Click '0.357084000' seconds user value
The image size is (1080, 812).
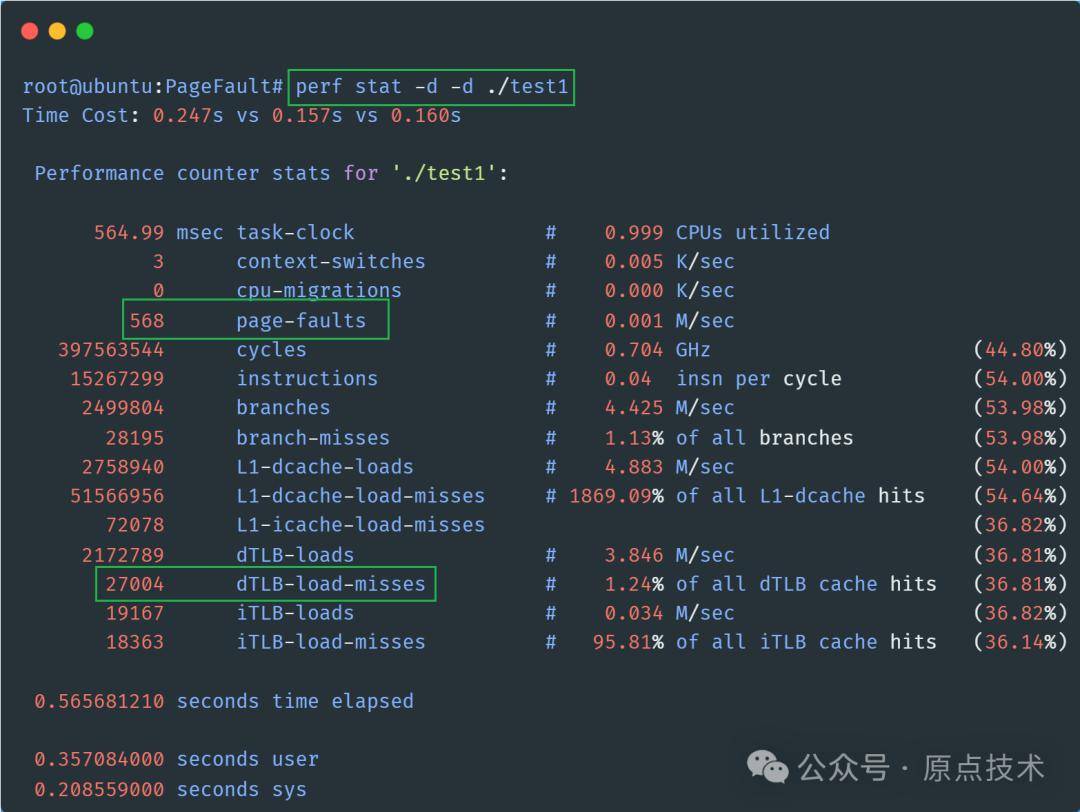tap(99, 758)
